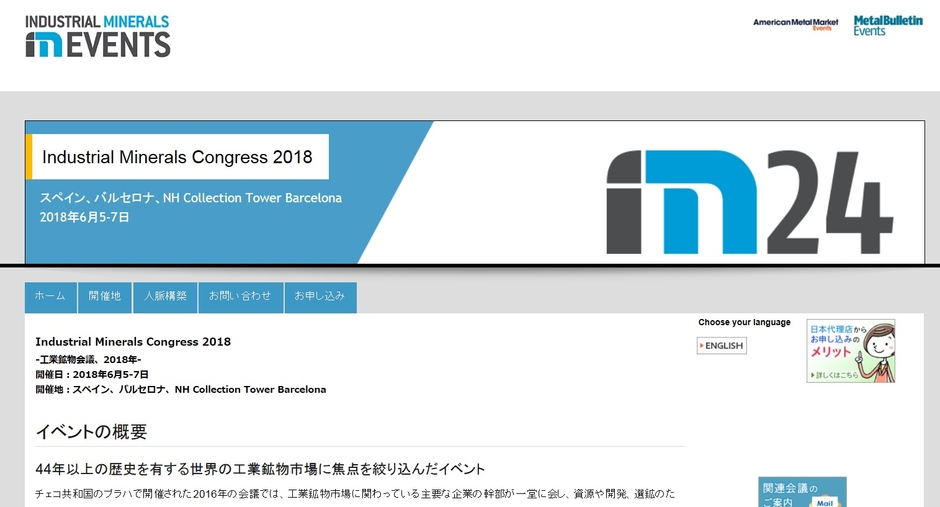Open the Metal Bulletin Events logo
The width and height of the screenshot is (940, 507).
click(x=888, y=26)
